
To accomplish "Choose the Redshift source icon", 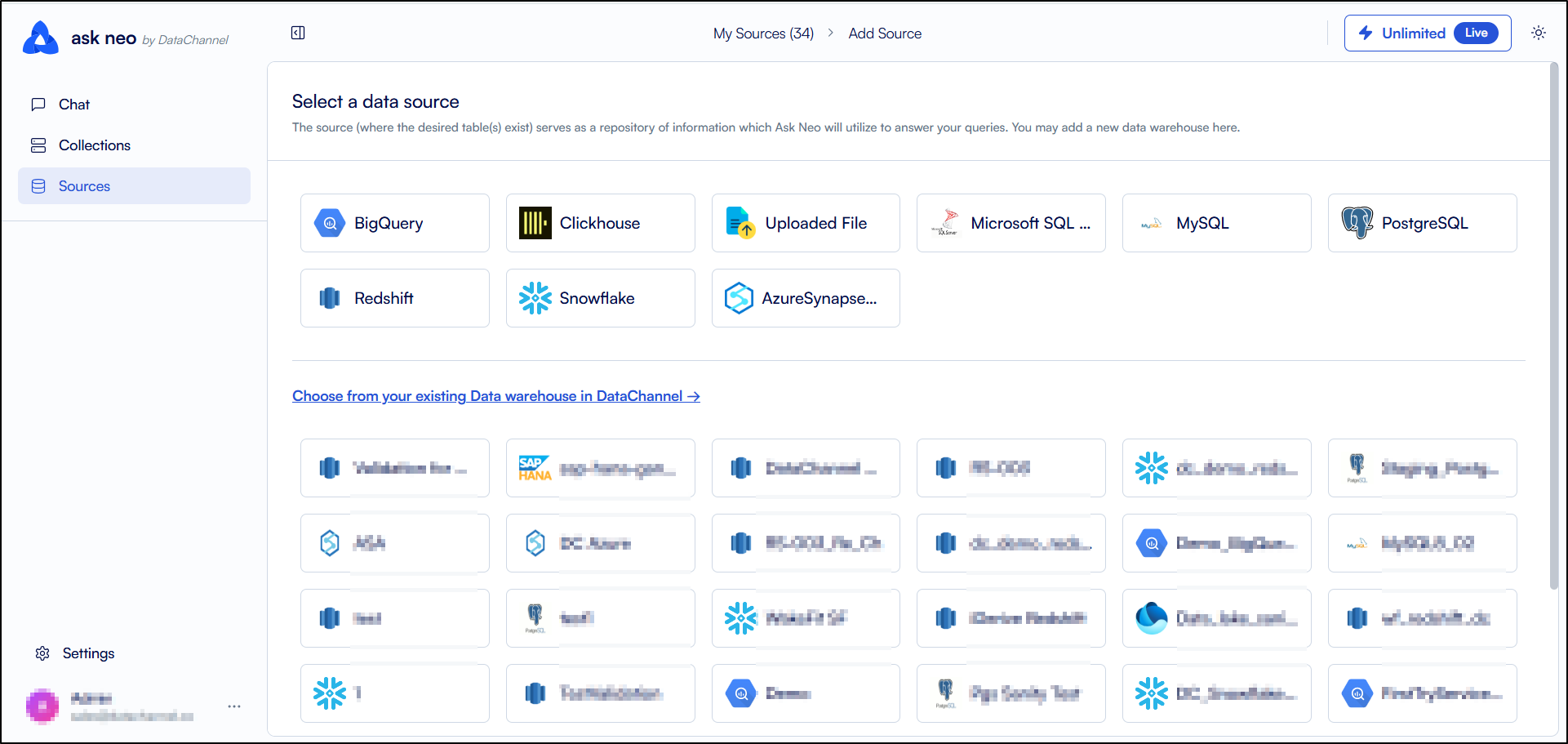I will (330, 298).
